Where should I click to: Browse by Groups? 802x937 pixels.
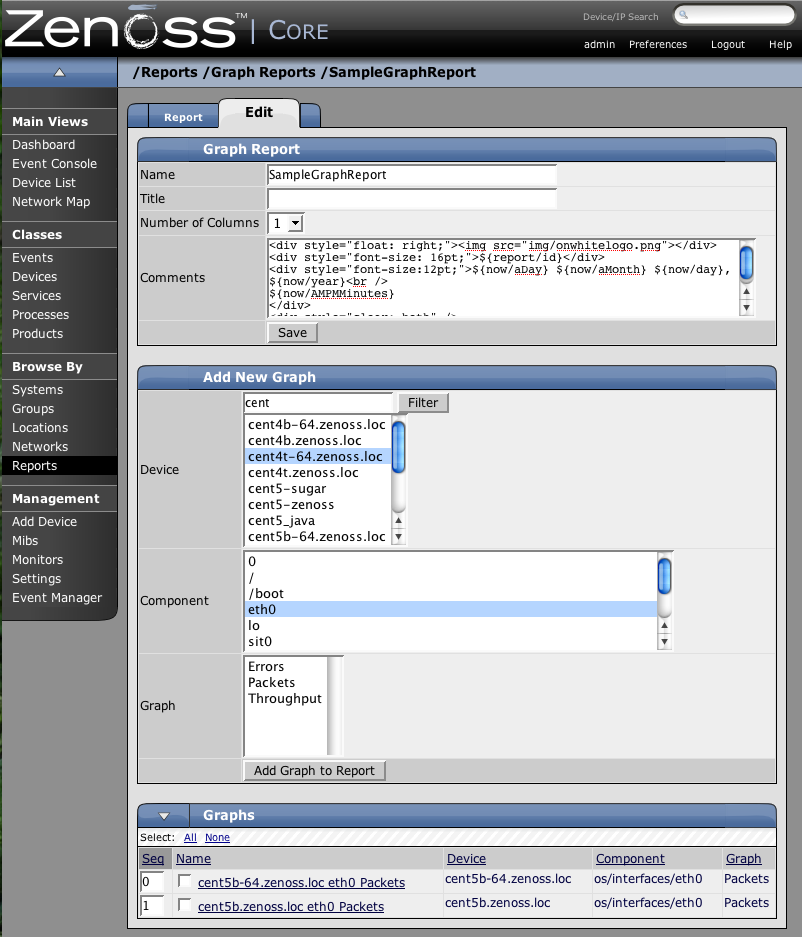[x=33, y=409]
